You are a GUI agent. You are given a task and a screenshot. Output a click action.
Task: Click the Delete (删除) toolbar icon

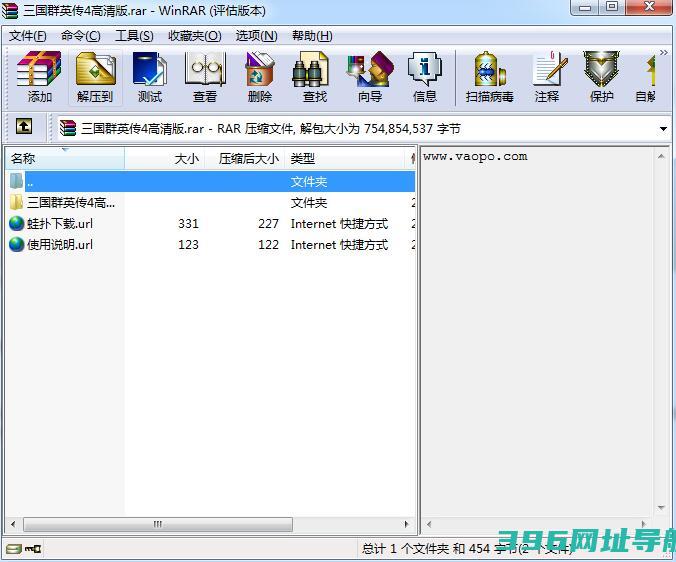point(260,77)
